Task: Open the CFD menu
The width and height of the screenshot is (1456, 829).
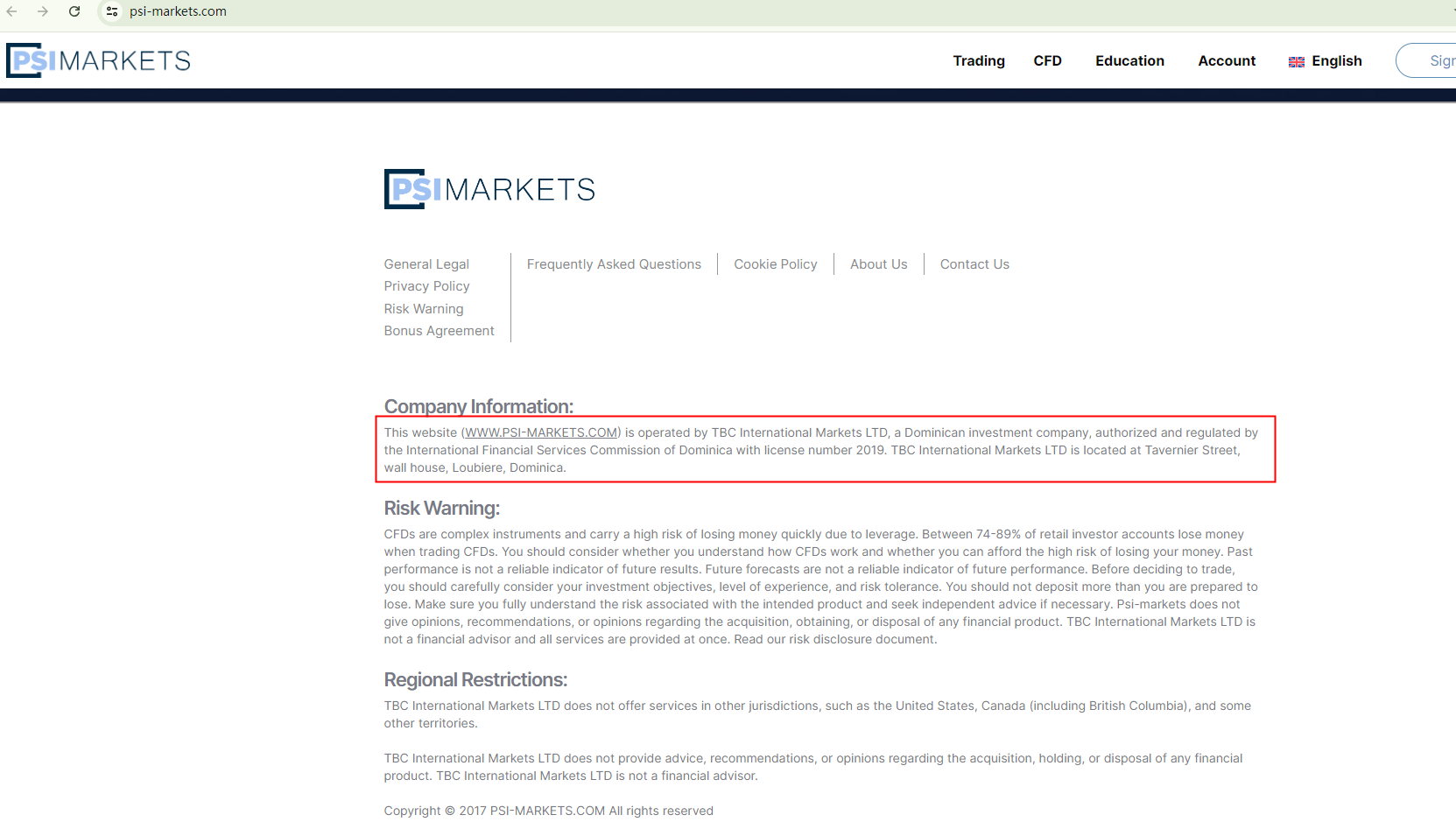Action: 1047,60
